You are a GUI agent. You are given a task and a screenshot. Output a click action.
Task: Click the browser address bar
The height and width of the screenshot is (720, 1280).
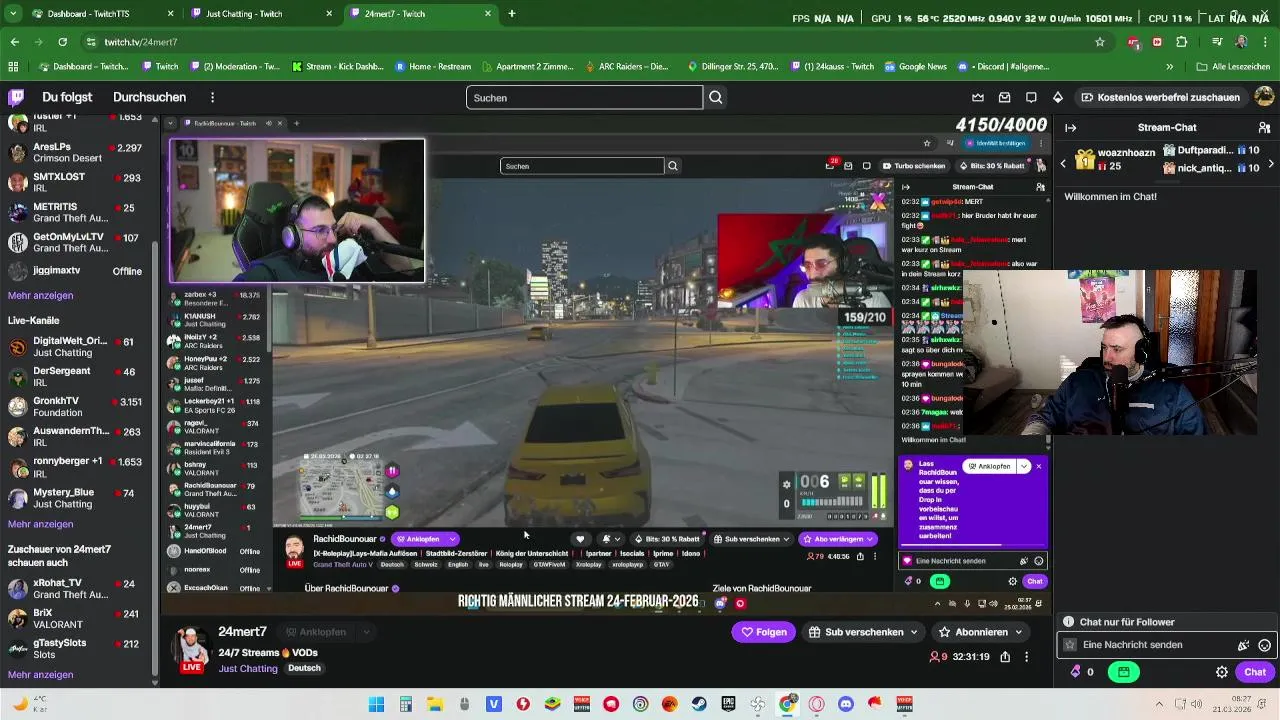pyautogui.click(x=590, y=42)
